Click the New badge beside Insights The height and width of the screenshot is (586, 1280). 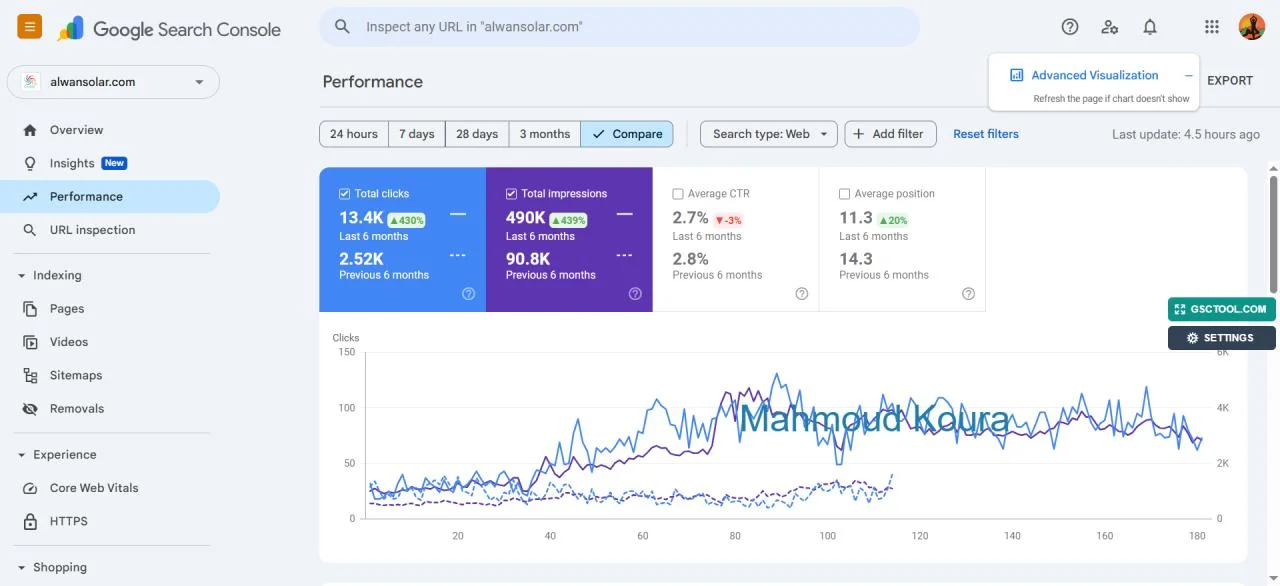click(115, 163)
